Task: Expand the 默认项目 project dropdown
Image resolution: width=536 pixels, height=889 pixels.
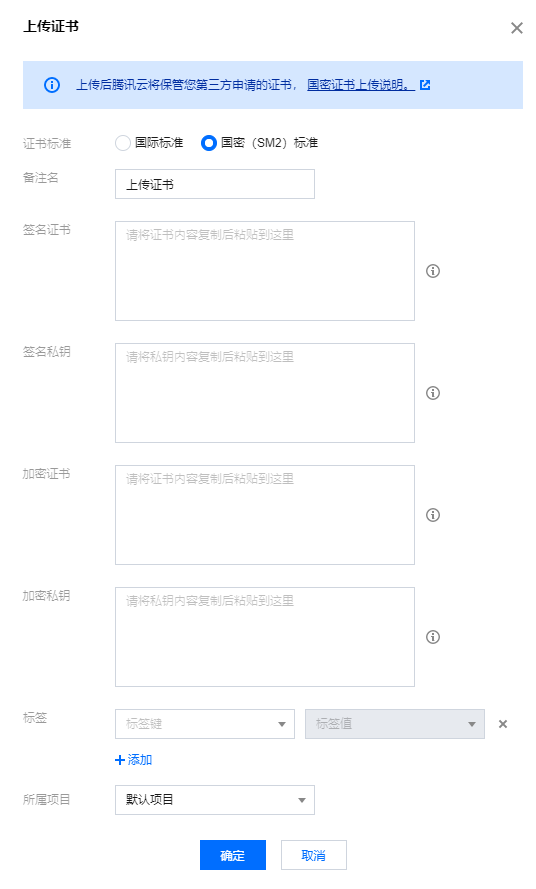Action: (x=215, y=800)
